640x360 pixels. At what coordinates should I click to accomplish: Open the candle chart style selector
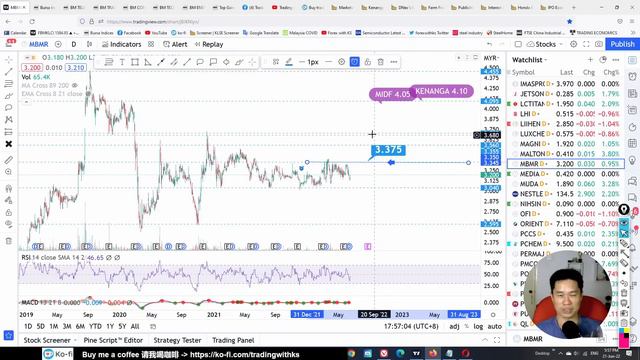[89, 44]
